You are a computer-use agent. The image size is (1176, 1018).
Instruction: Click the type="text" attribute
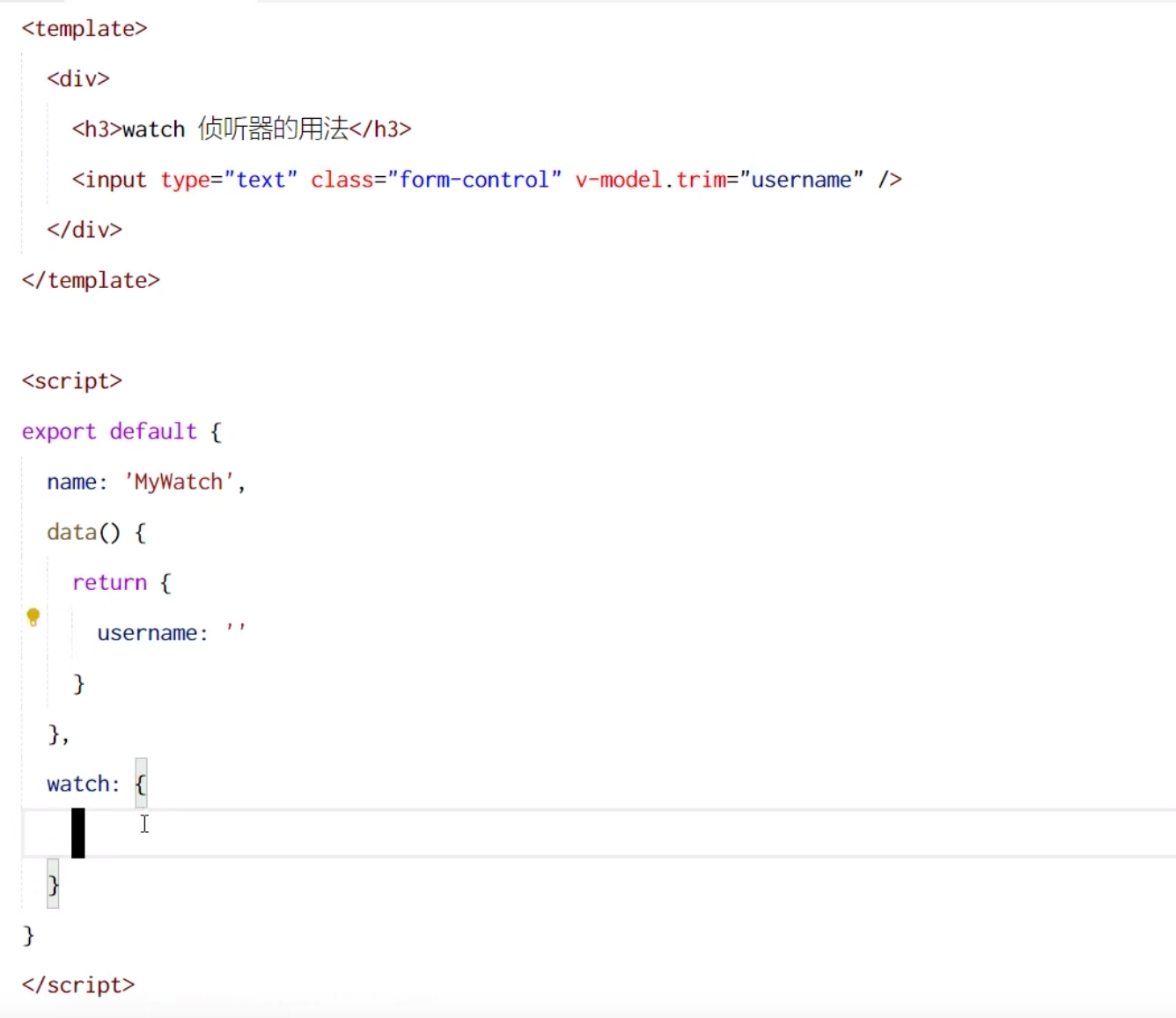227,180
